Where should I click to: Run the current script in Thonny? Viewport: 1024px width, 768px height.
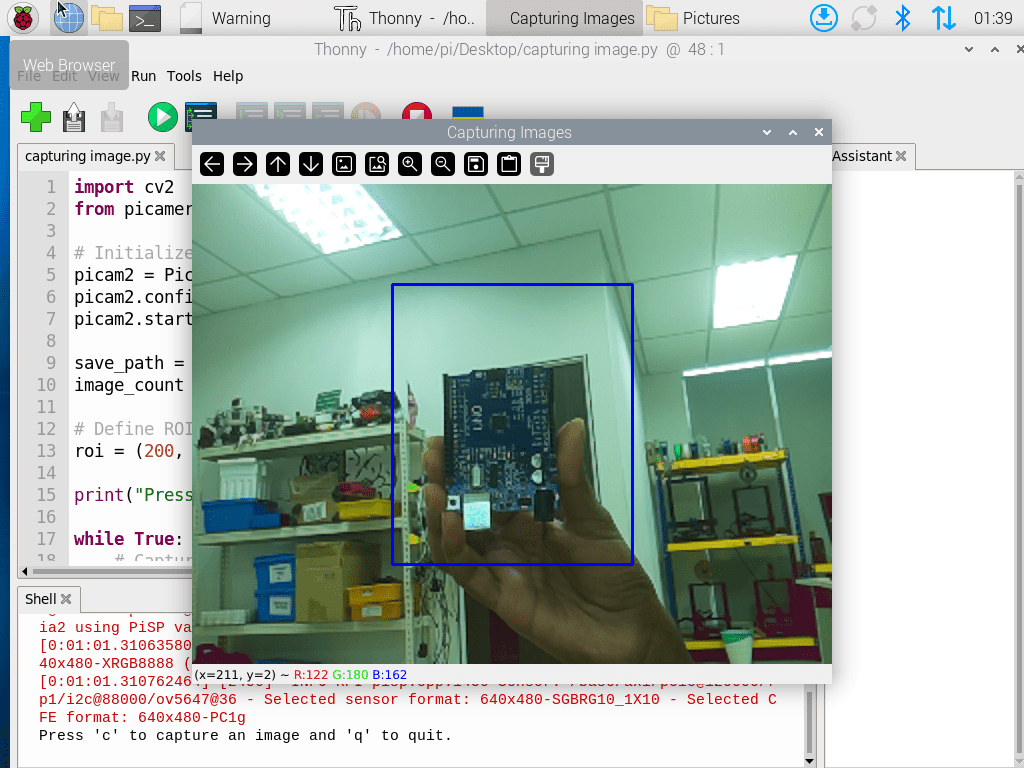coord(162,117)
